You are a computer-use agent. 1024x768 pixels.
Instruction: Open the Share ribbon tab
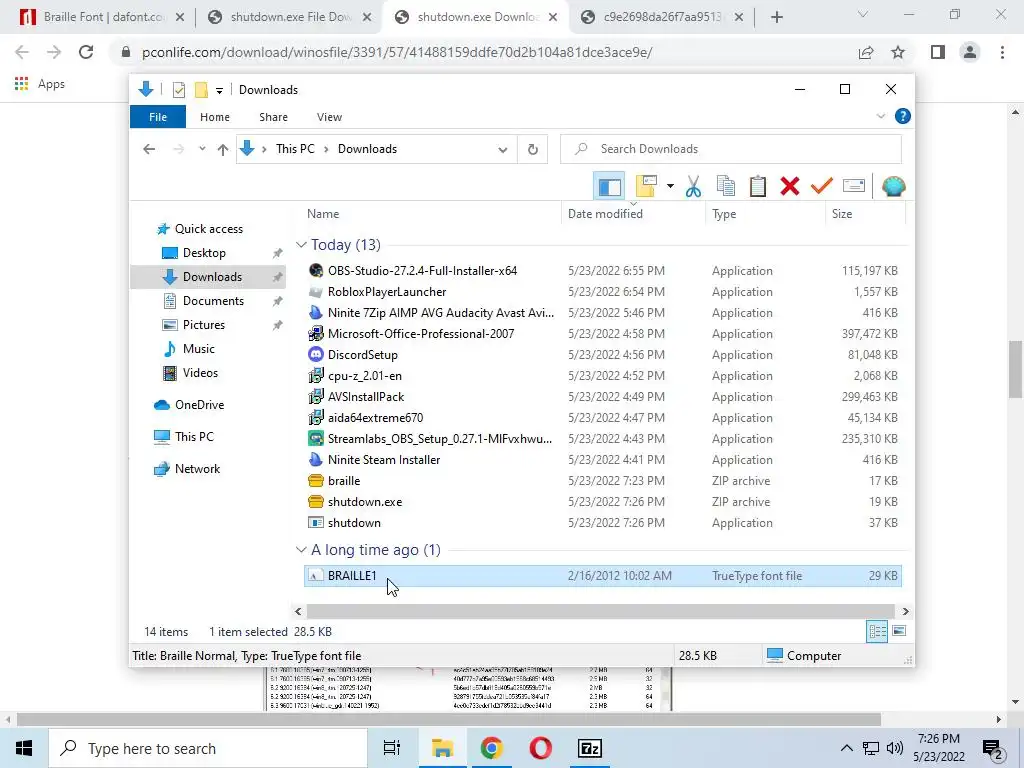(x=273, y=117)
